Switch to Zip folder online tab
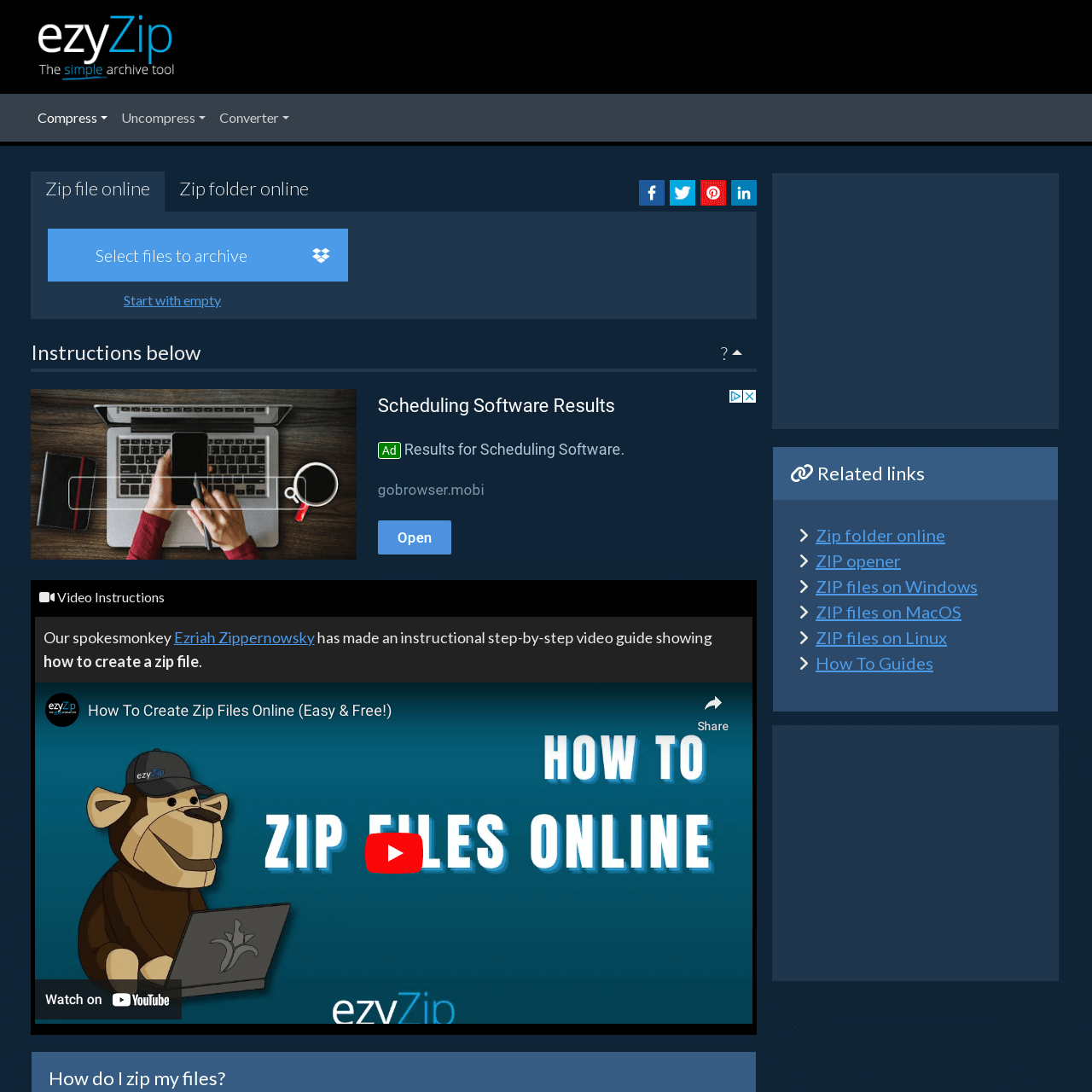Image resolution: width=1092 pixels, height=1092 pixels. (244, 189)
